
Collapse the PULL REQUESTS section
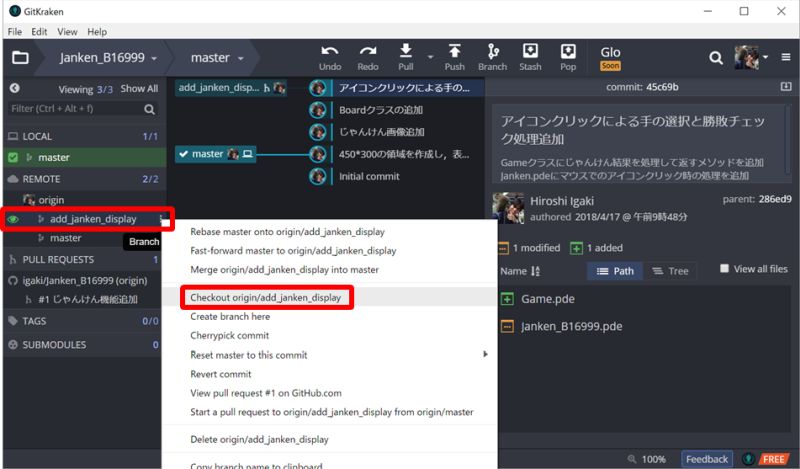pos(84,260)
